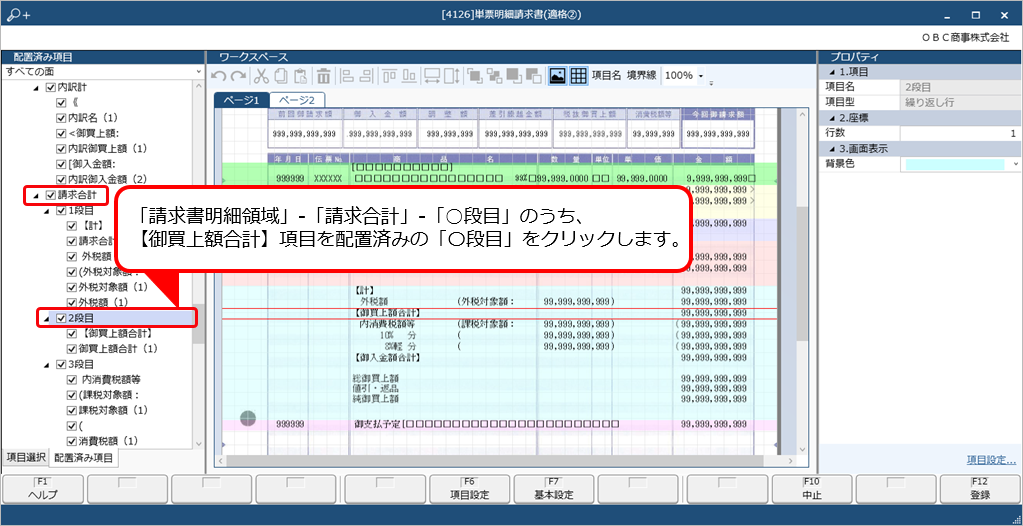Uncheck the 請求合計 checkbox
Viewport: 1023px width, 526px height.
(x=51, y=195)
